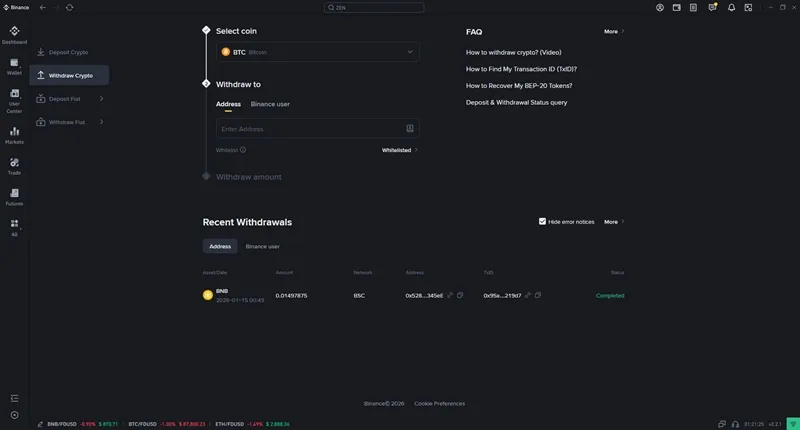This screenshot has width=800, height=430.
Task: Open the Wallet section in sidebar
Action: tap(14, 65)
